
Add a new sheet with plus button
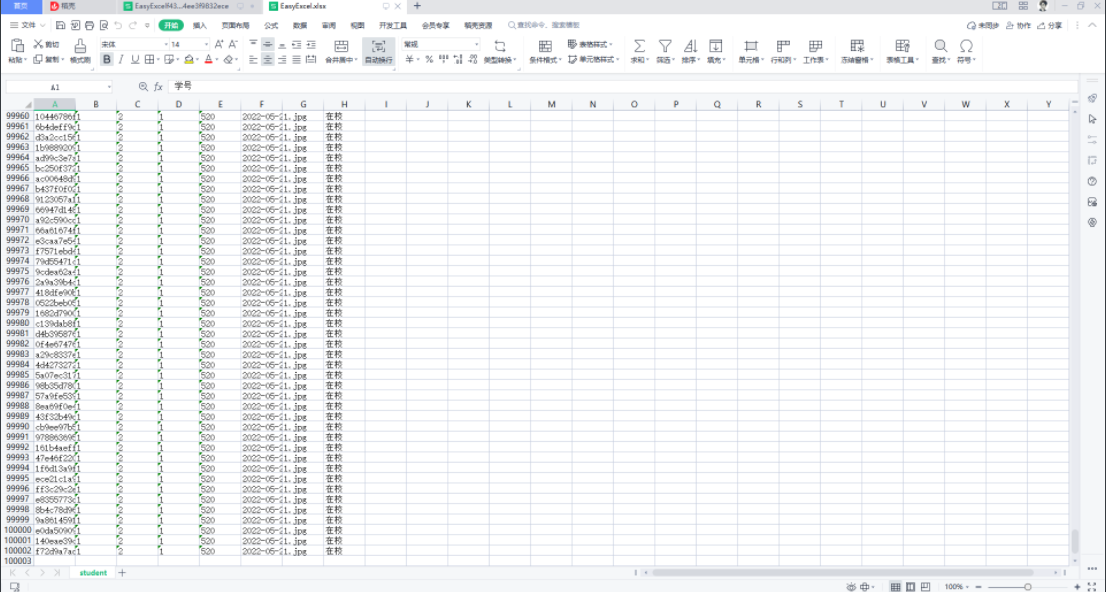(122, 573)
